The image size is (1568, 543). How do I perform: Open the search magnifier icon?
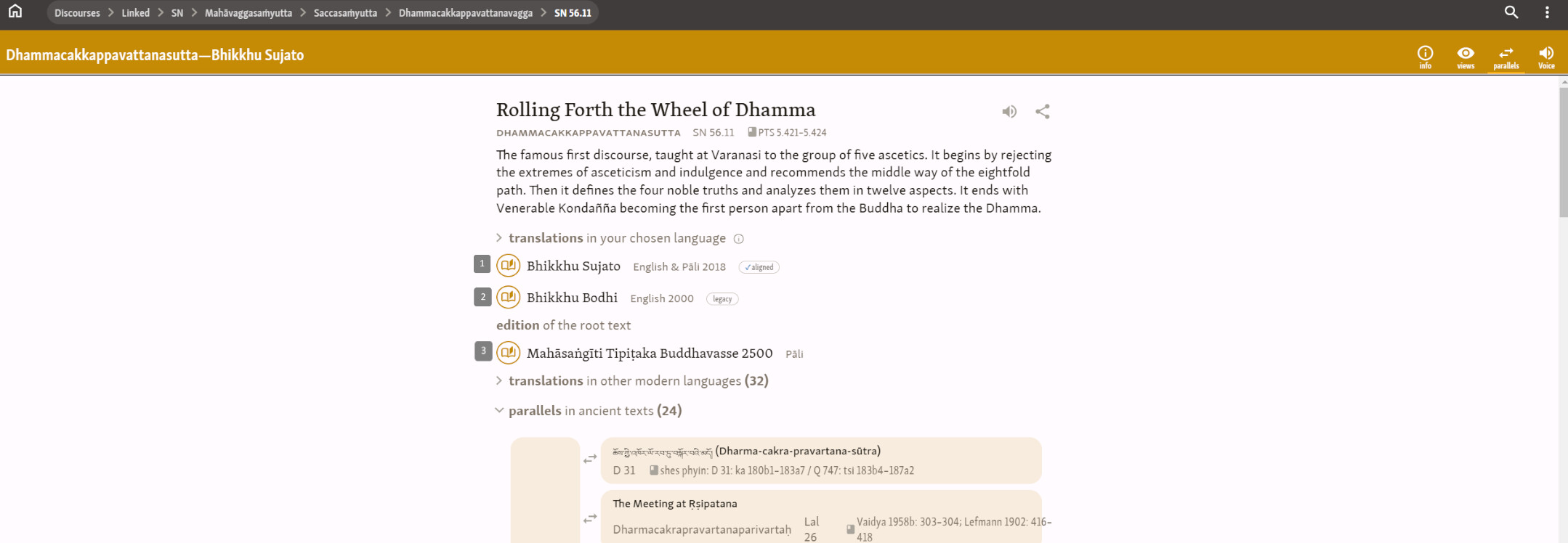point(1511,12)
